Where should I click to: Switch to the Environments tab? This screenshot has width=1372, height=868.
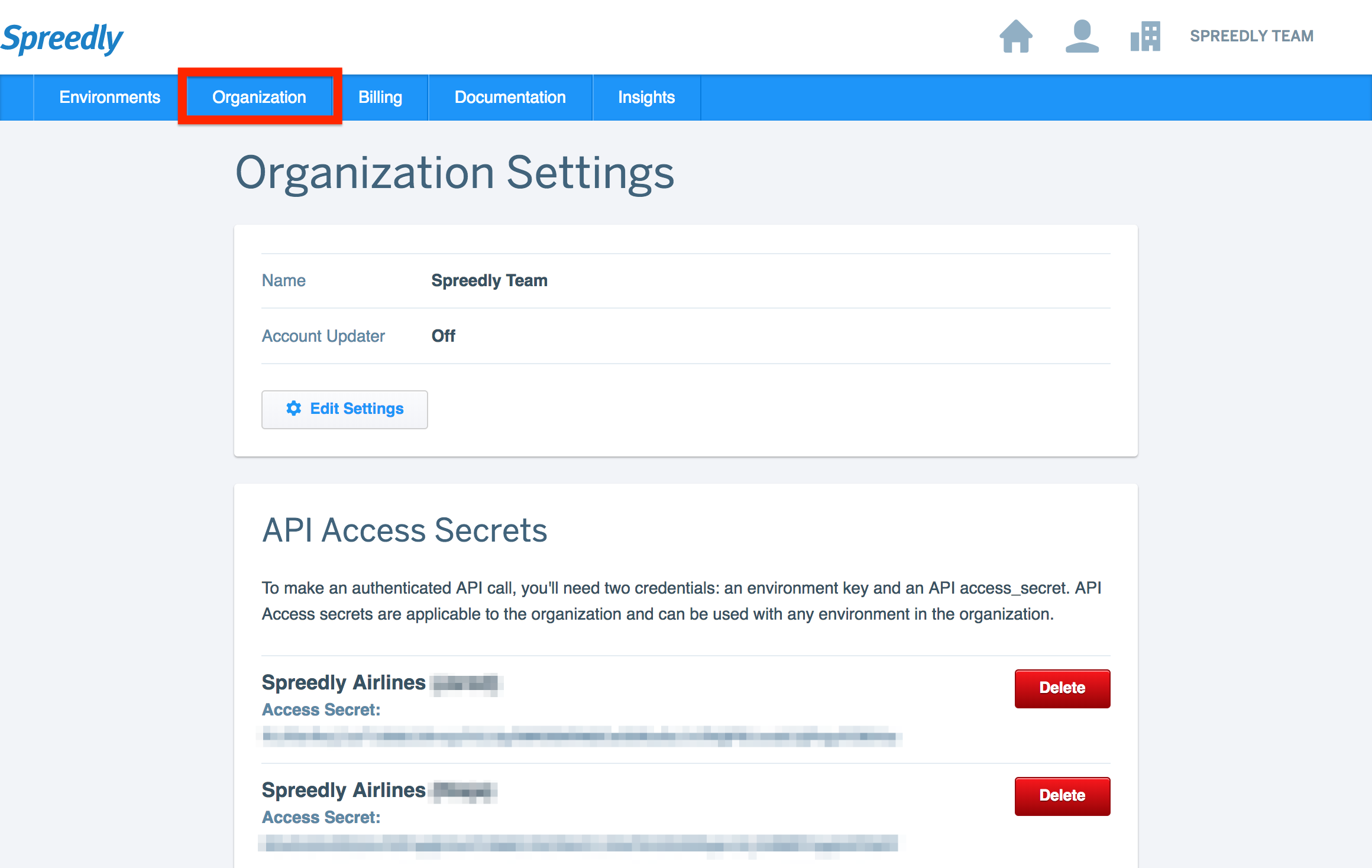(109, 97)
